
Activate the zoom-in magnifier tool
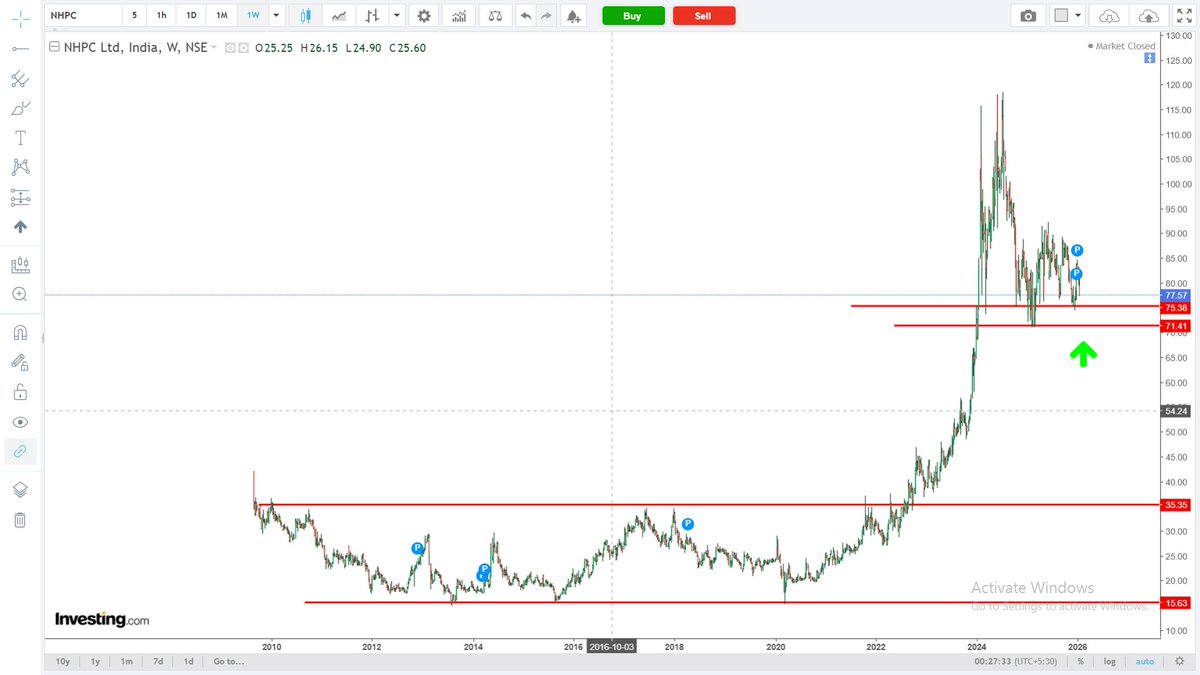(x=20, y=294)
